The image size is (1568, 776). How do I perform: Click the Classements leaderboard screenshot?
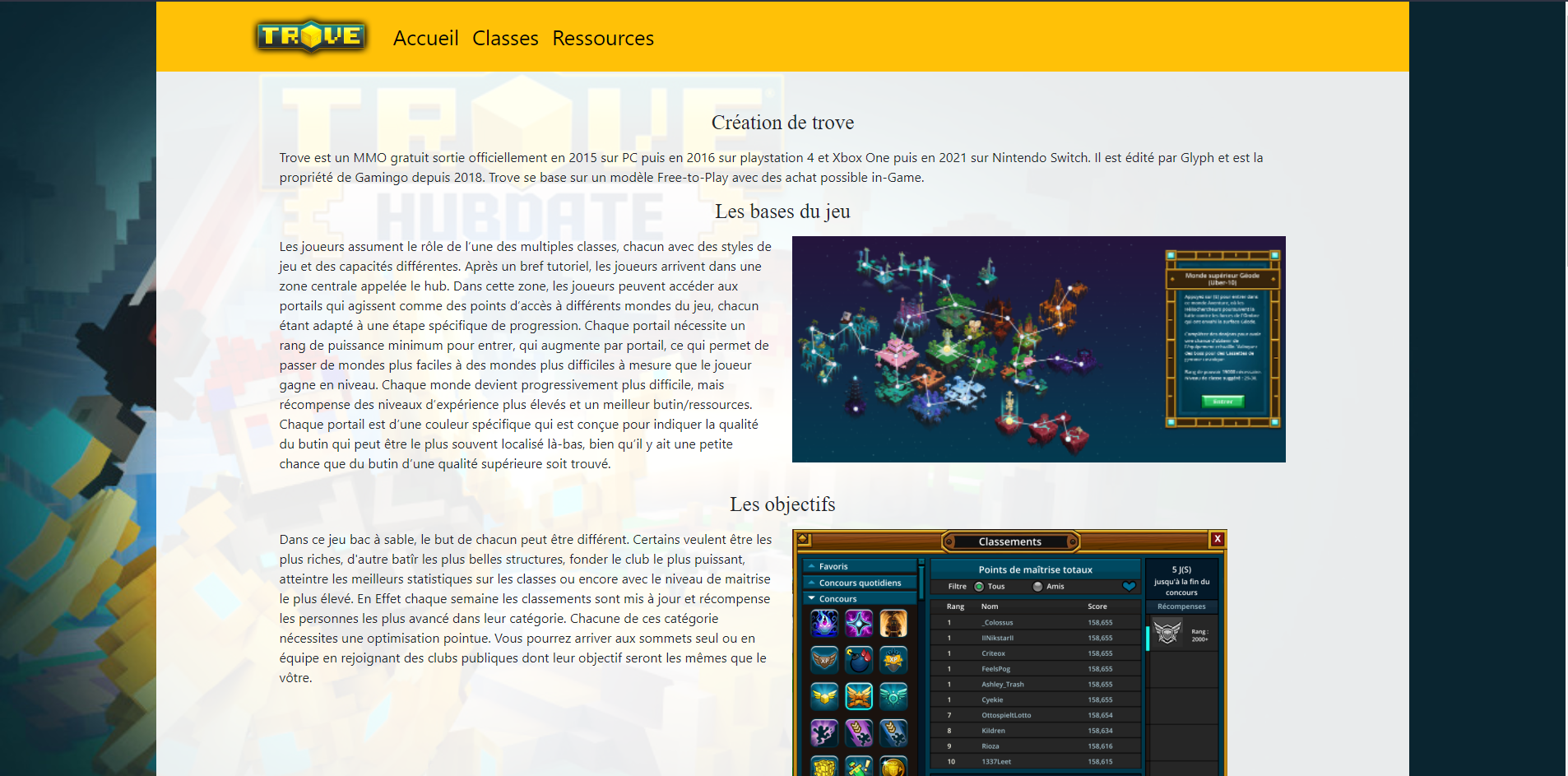(x=1009, y=653)
